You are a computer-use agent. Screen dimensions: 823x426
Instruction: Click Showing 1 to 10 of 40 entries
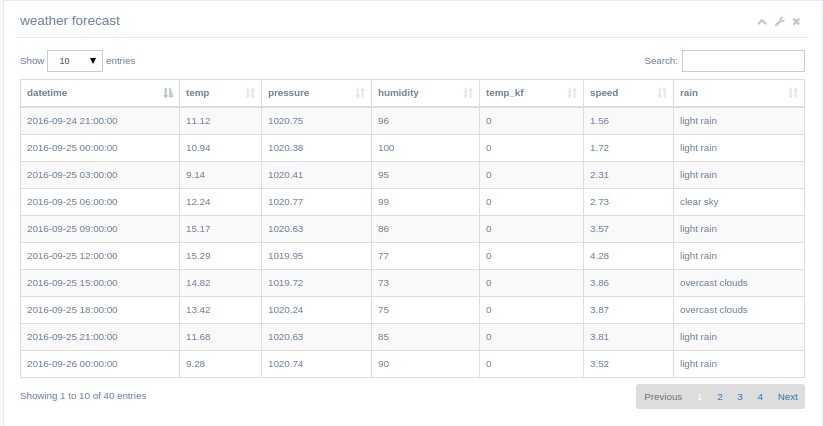coord(83,396)
